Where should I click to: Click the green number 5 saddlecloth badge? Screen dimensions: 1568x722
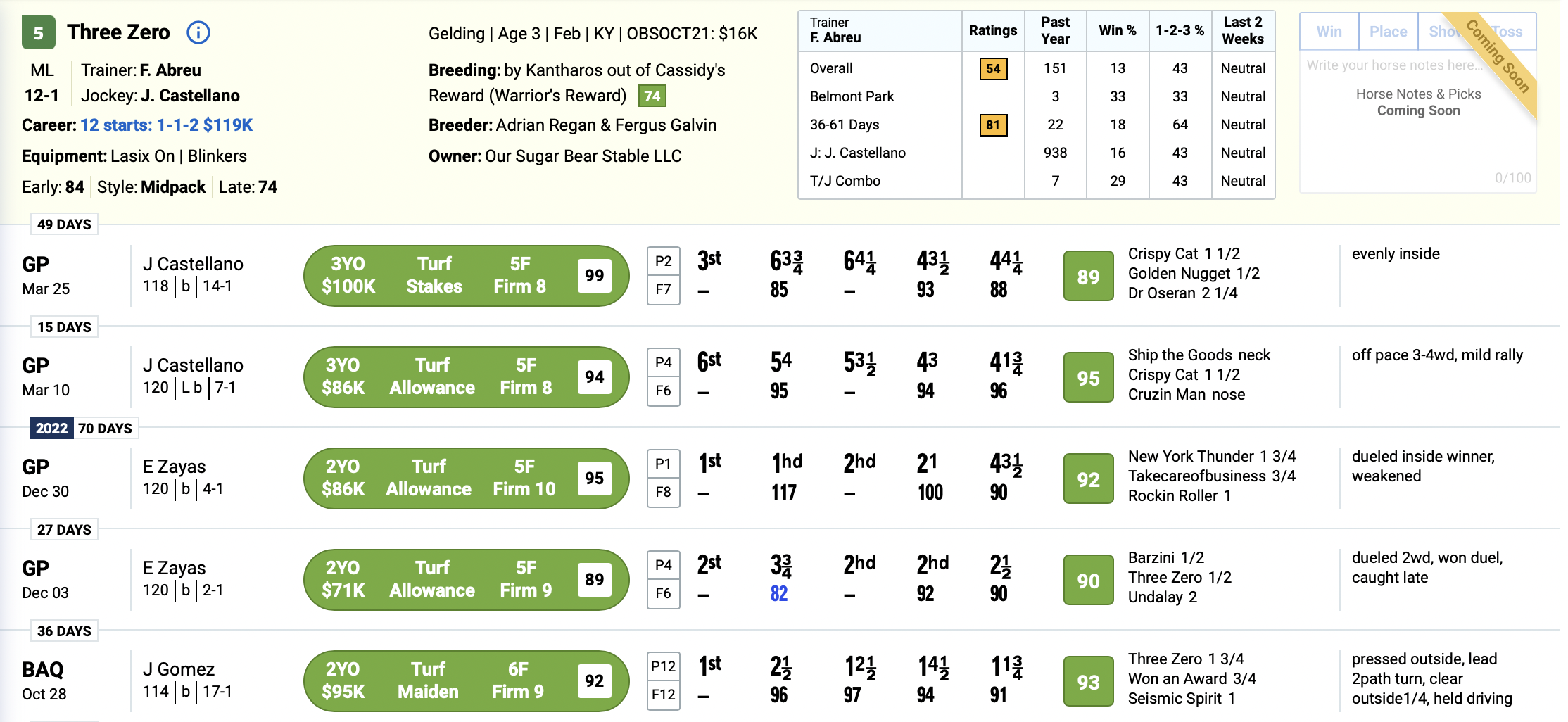tap(39, 33)
